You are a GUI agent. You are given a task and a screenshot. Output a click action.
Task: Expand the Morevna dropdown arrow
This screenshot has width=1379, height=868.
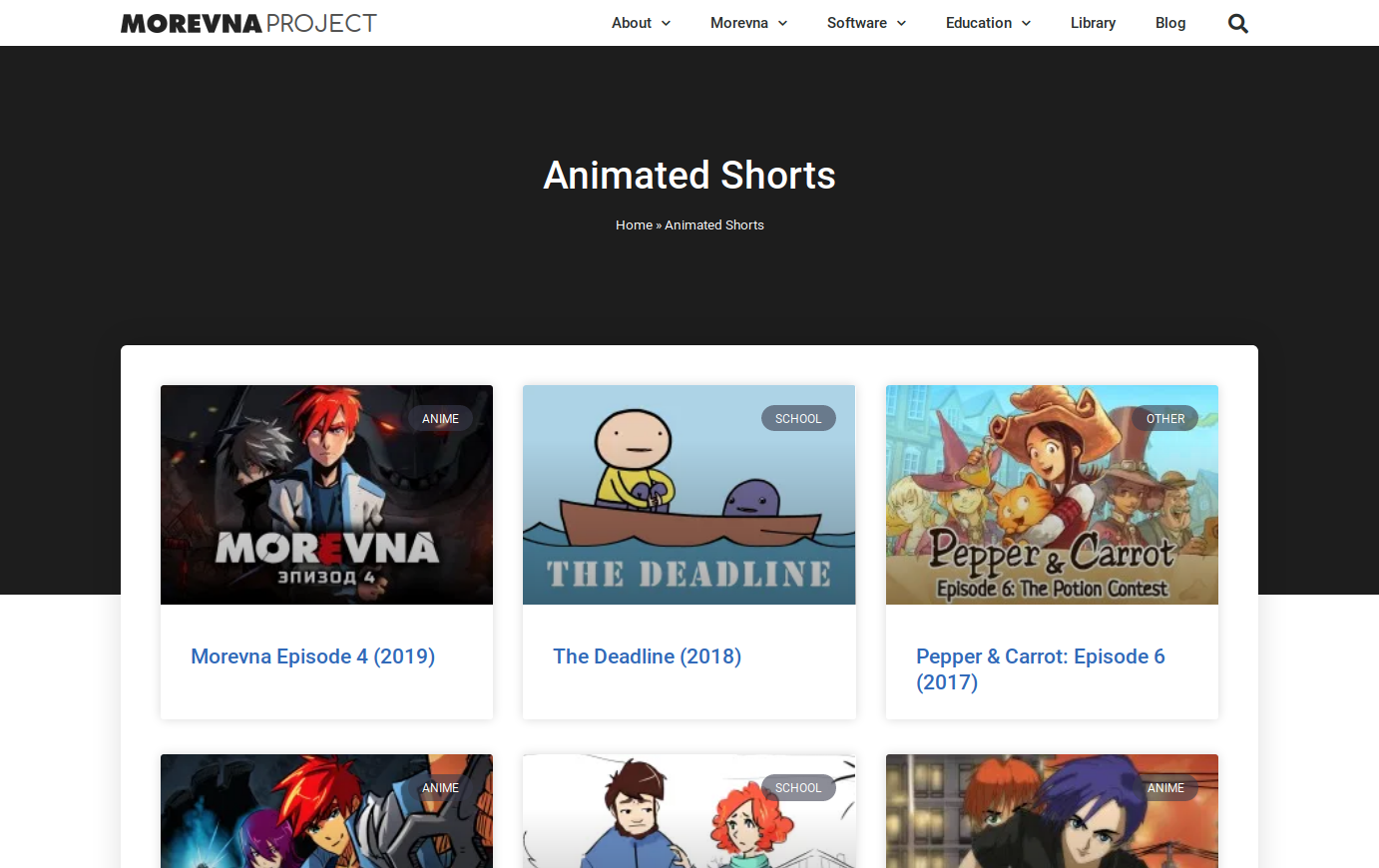pyautogui.click(x=782, y=24)
